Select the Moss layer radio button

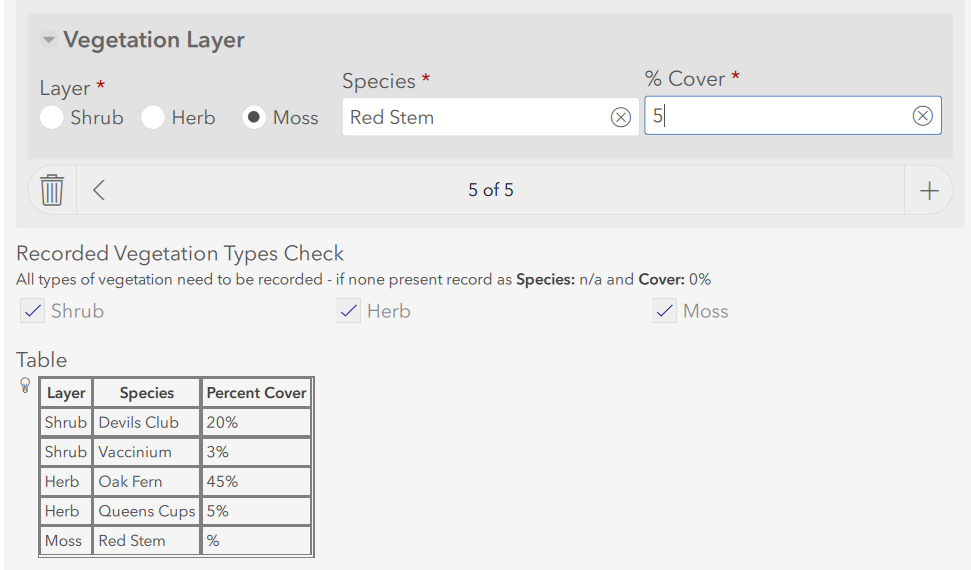(x=254, y=118)
